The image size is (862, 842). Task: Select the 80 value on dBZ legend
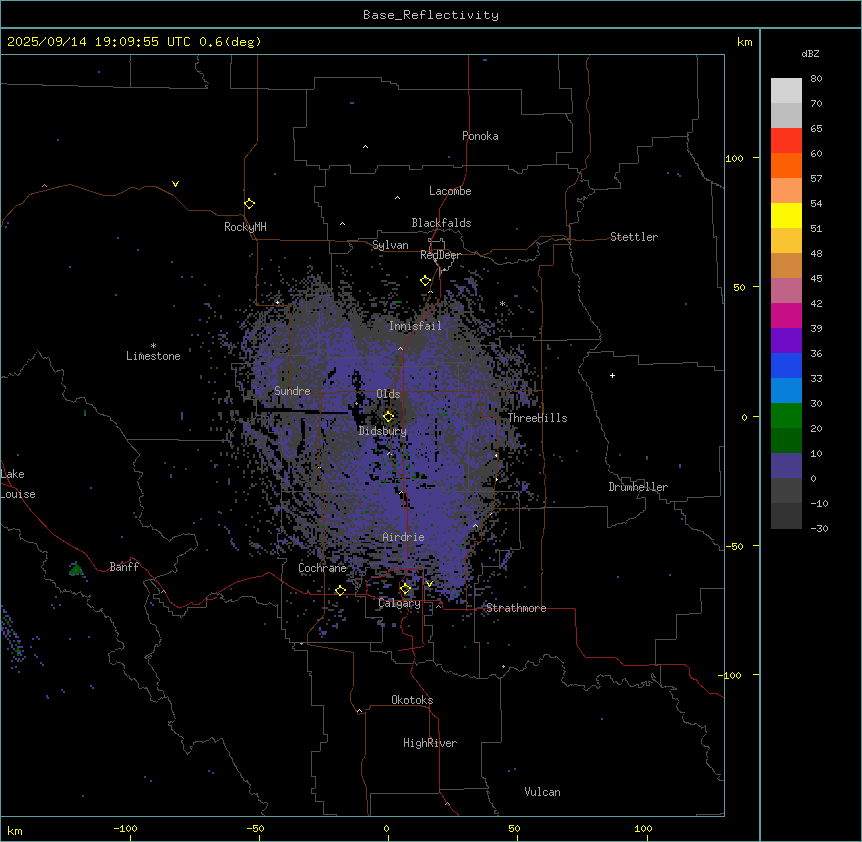816,79
